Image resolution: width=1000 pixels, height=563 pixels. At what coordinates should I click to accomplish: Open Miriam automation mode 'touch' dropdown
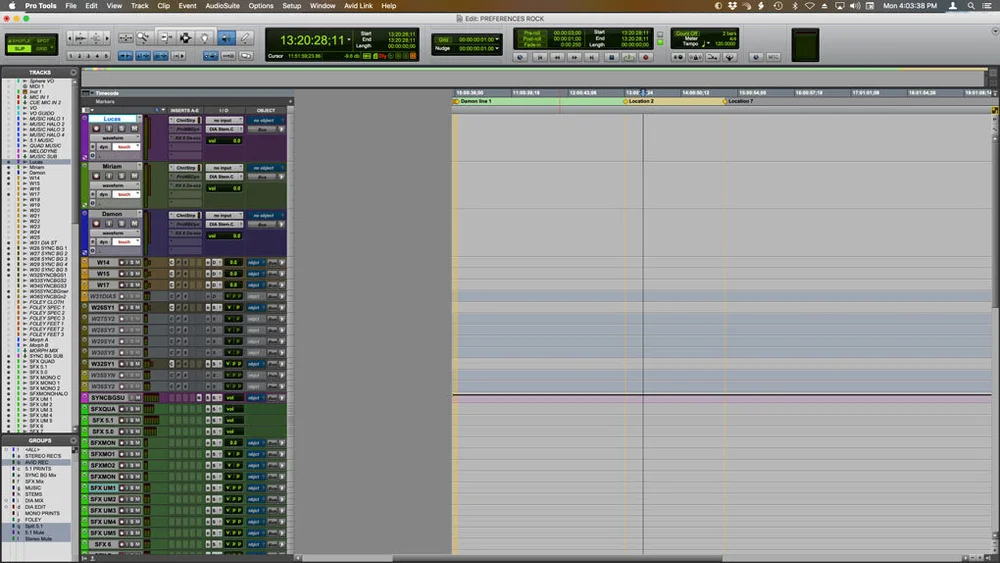[x=126, y=194]
